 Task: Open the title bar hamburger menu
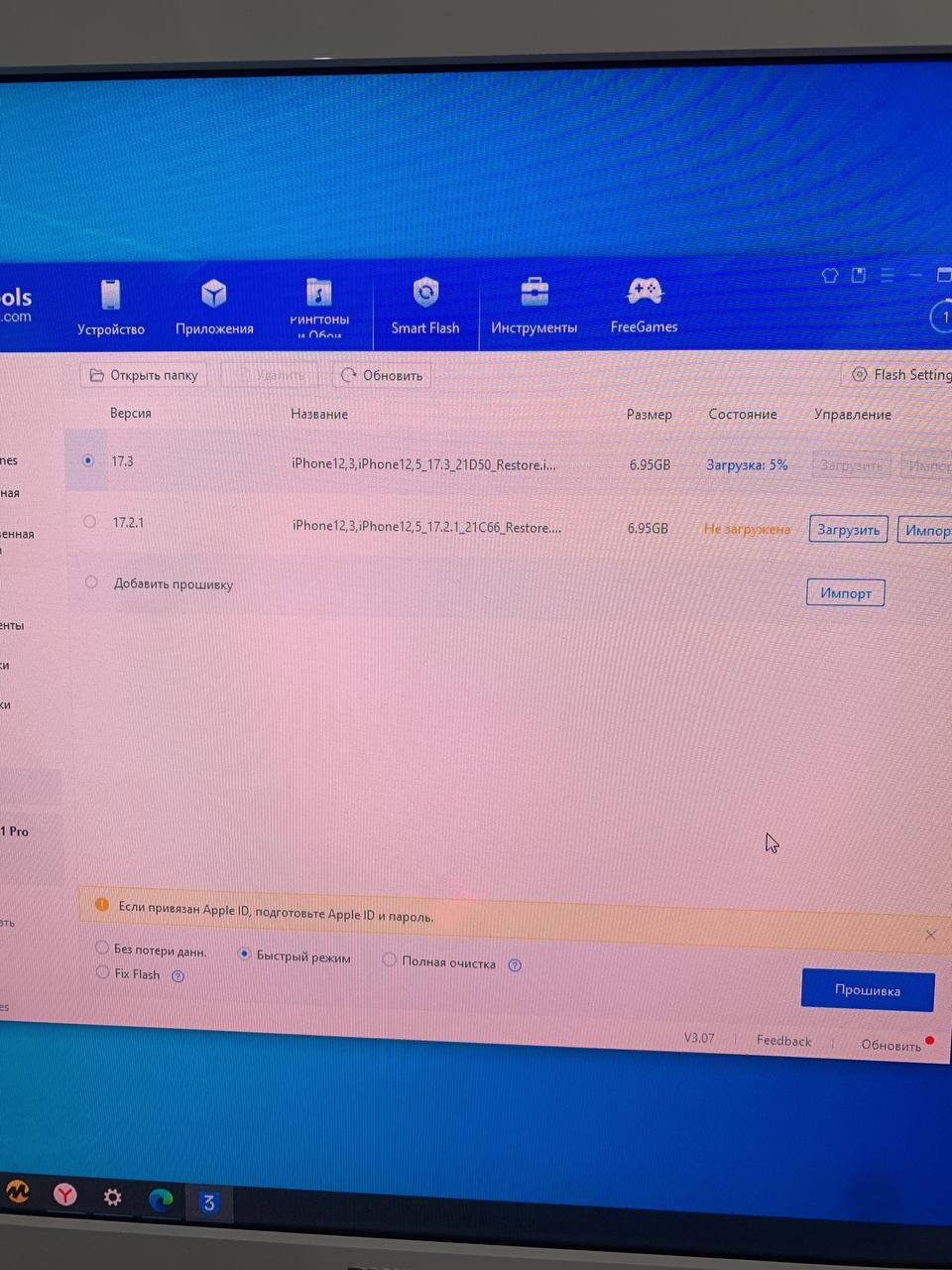888,275
